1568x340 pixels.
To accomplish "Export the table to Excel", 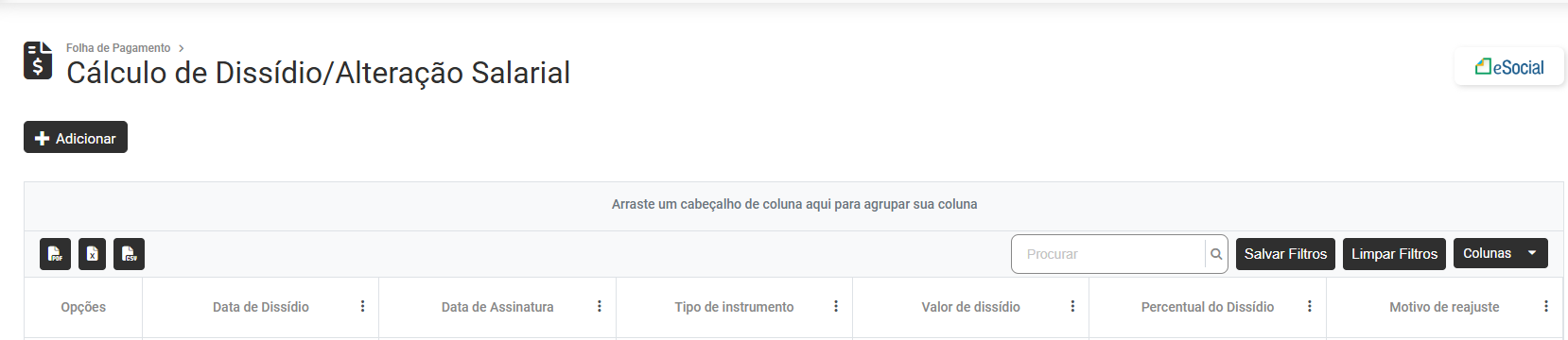I will [x=92, y=254].
